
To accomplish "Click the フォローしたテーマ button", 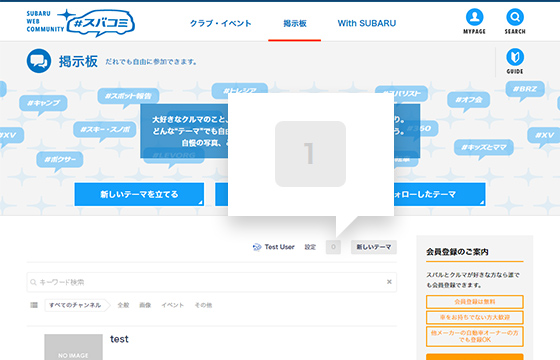I will point(440,194).
